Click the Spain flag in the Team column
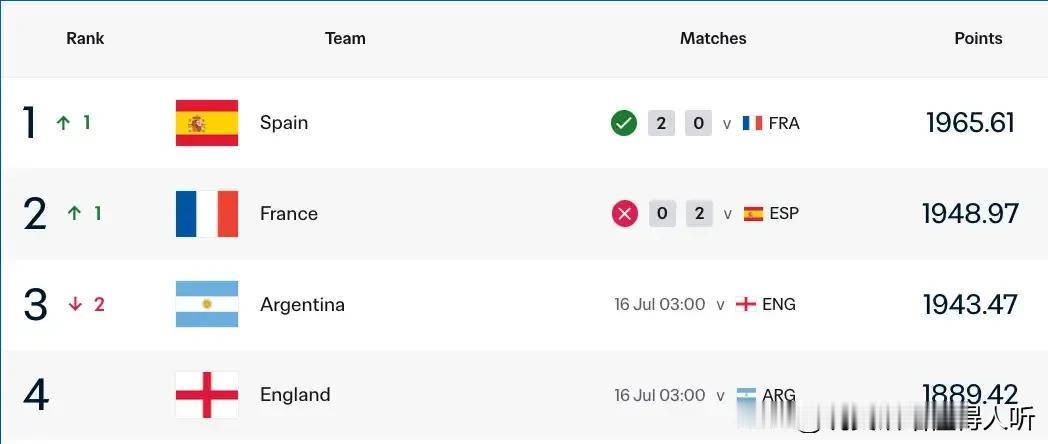 [x=207, y=123]
